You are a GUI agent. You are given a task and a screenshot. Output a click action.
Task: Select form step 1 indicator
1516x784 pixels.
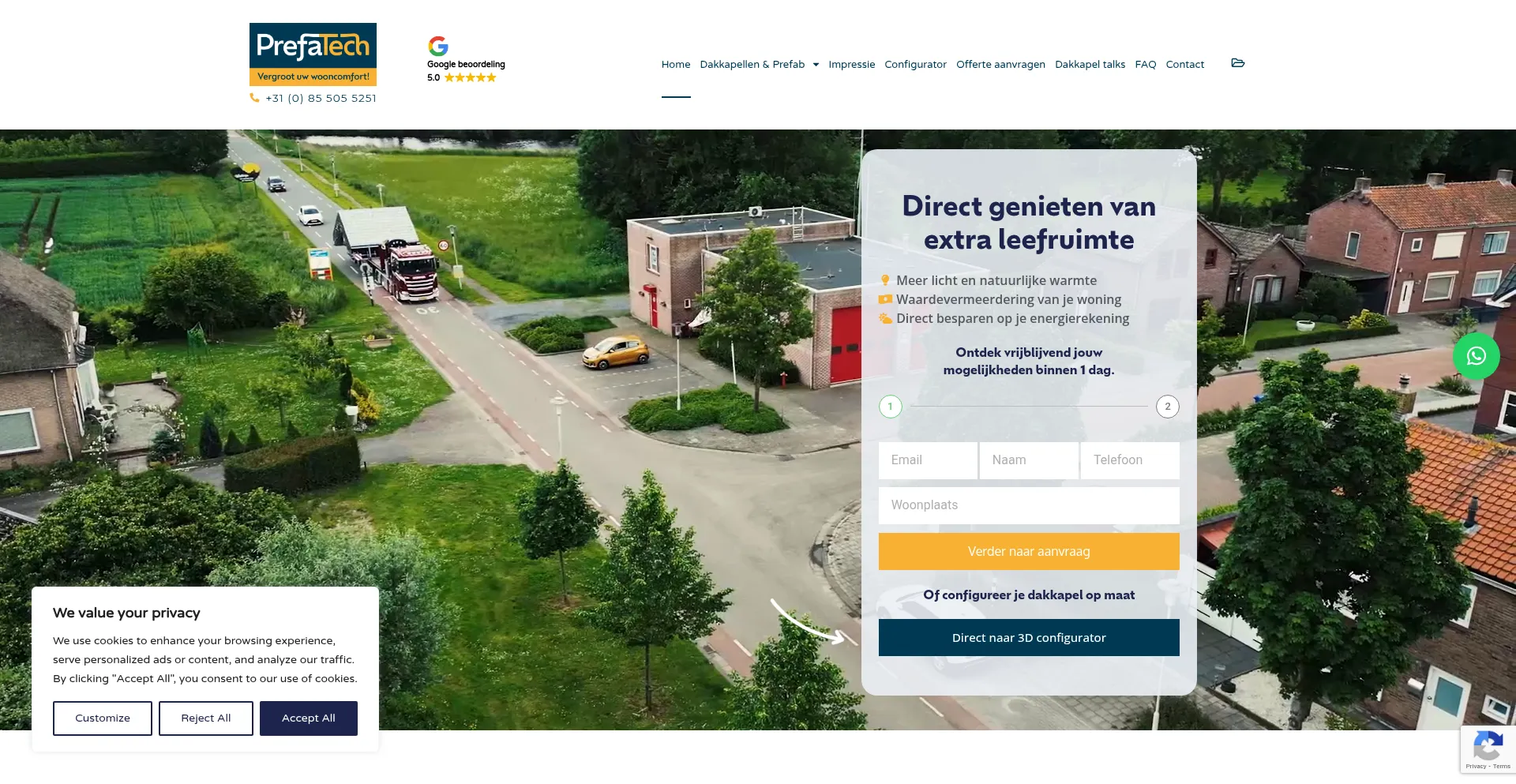pos(891,407)
